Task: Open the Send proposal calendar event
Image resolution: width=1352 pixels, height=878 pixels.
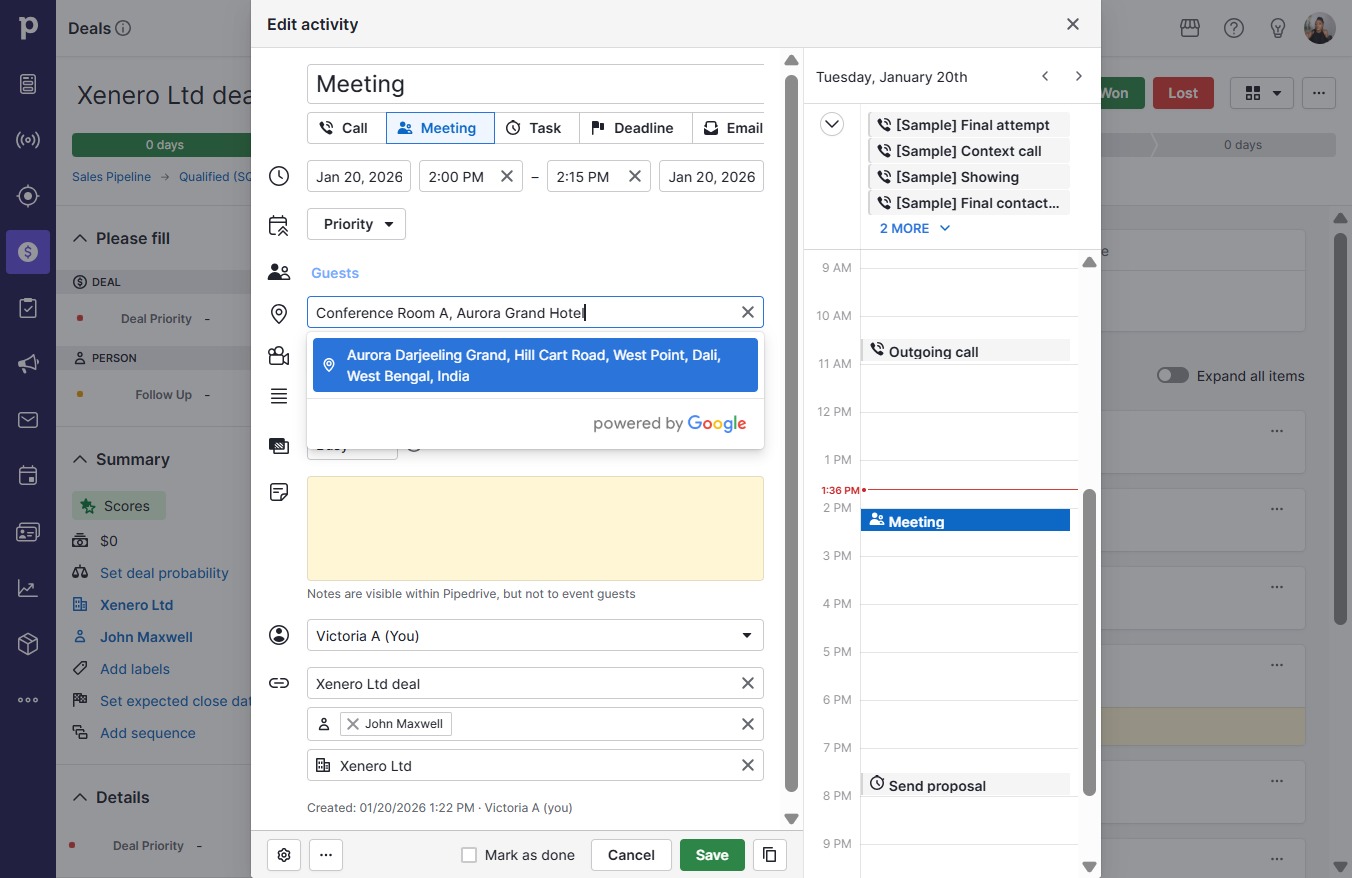Action: click(x=965, y=784)
